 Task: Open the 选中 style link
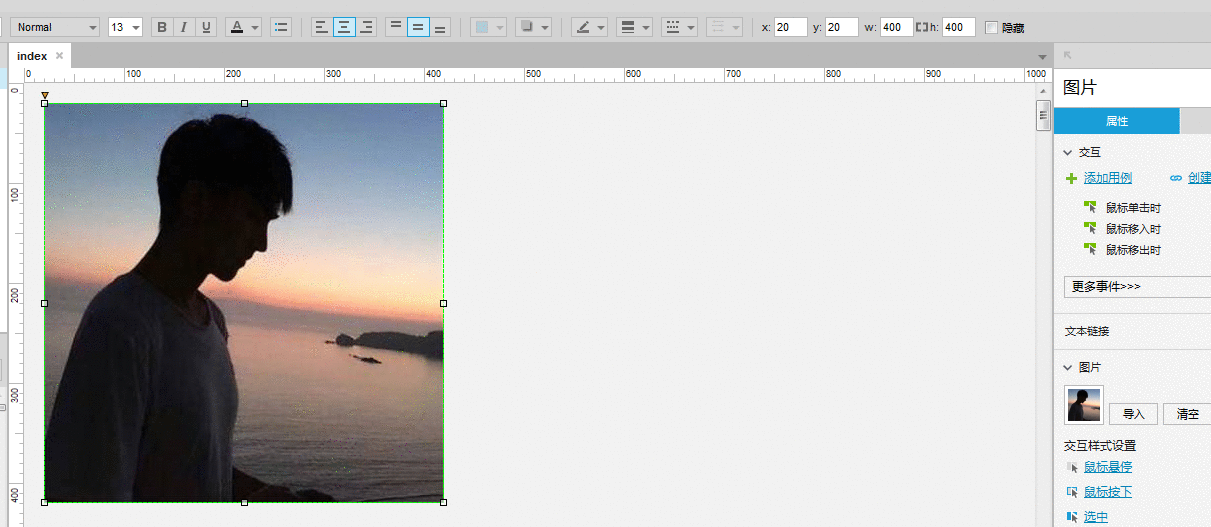tap(1096, 517)
